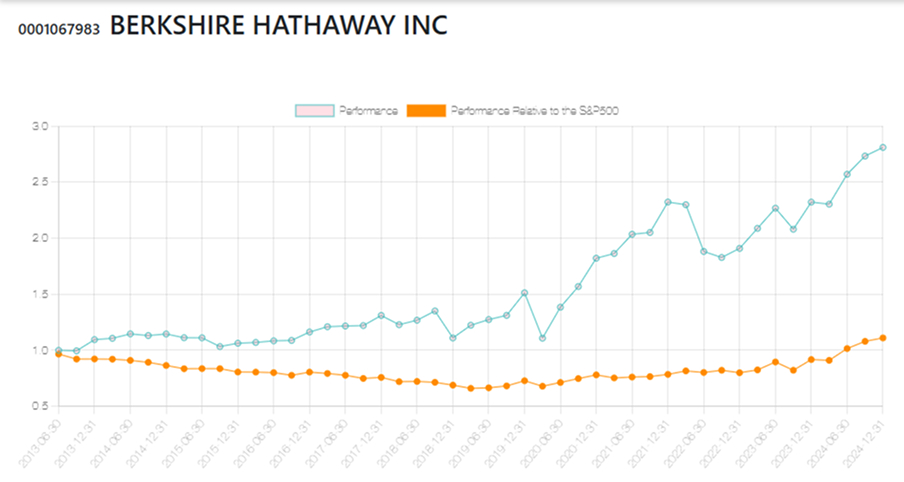Select the Performance data point at 2024-12-31
Image resolution: width=904 pixels, height=482 pixels.
click(883, 148)
